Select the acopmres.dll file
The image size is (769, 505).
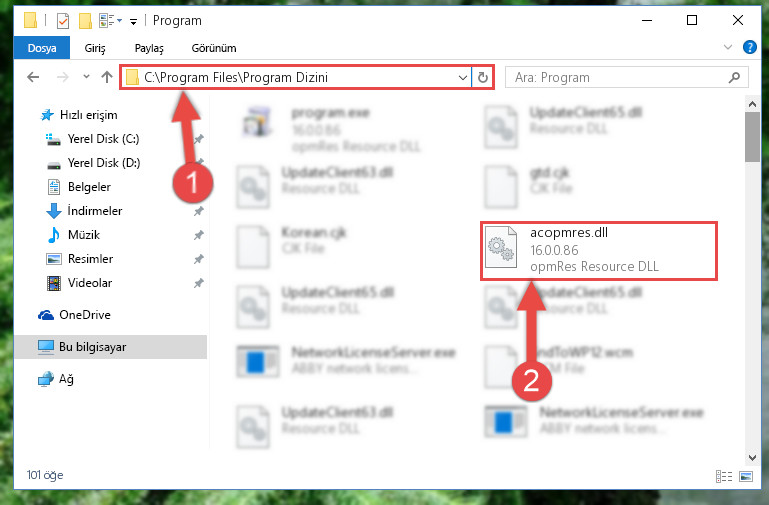(598, 250)
